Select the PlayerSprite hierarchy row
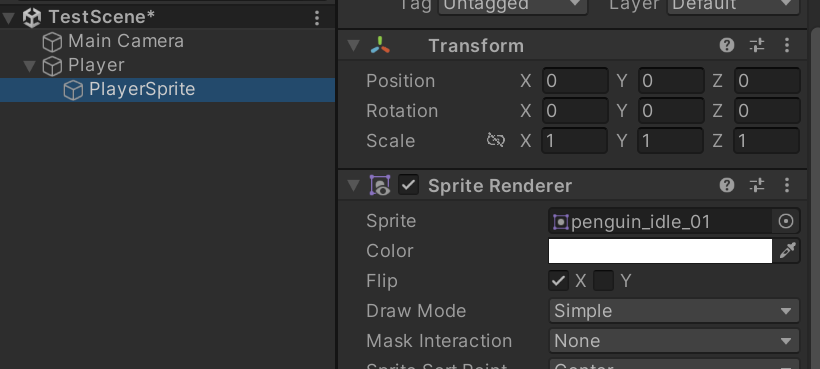Screen dimensions: 820x369 [x=167, y=90]
